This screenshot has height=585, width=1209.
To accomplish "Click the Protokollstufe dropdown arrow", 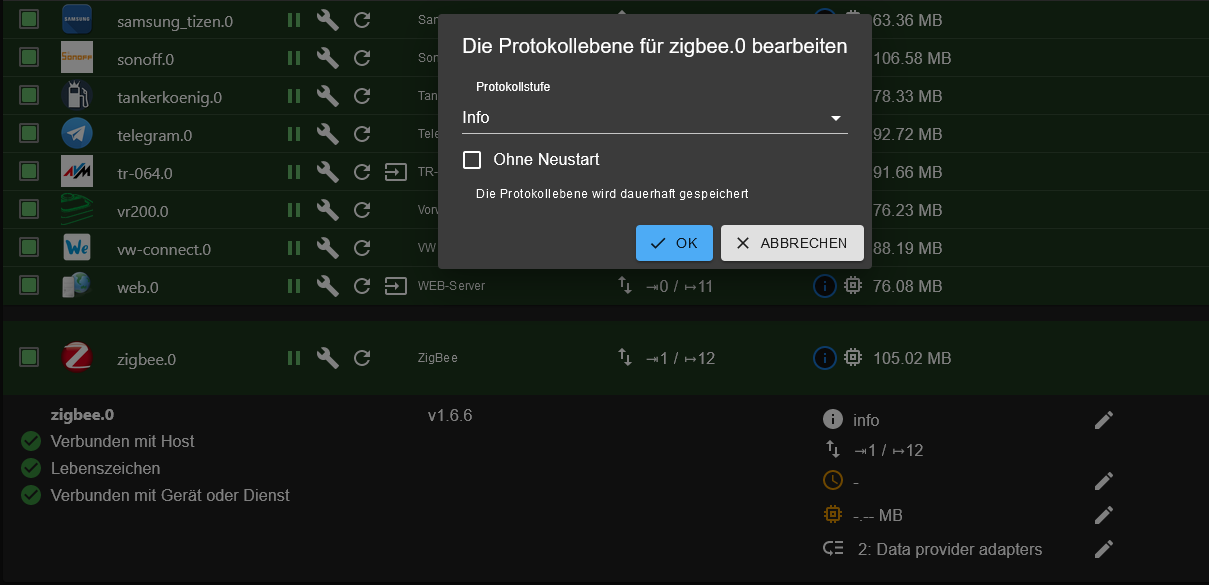I will point(836,119).
